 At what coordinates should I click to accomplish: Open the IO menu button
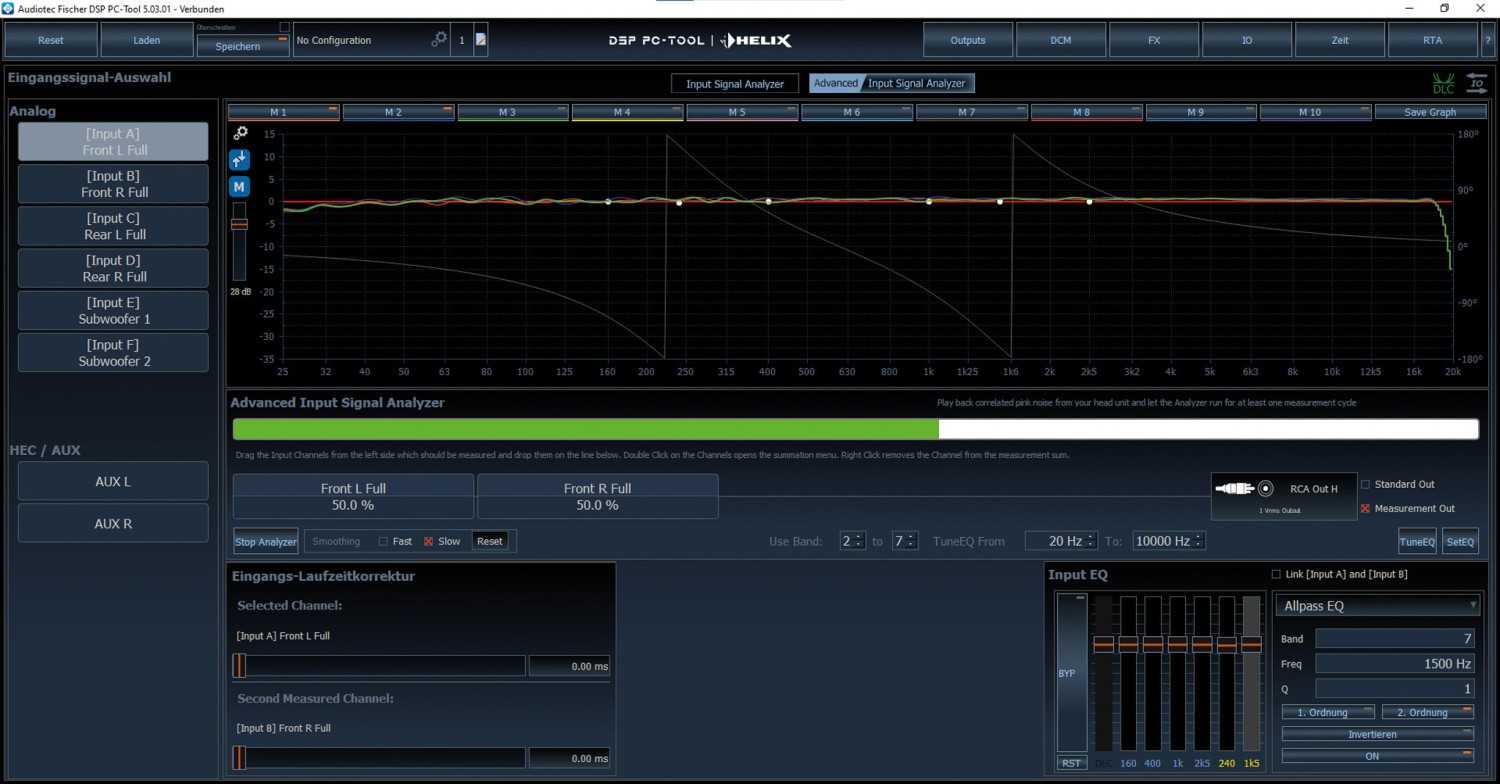tap(1246, 40)
